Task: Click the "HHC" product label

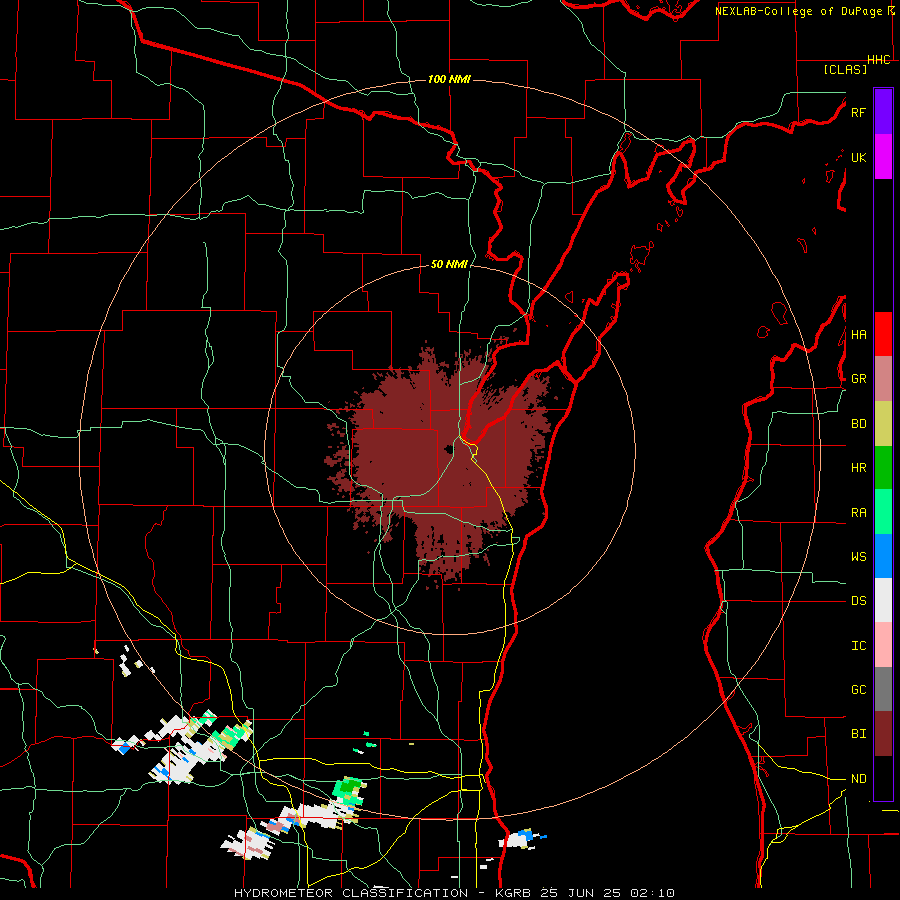Action: pos(879,60)
